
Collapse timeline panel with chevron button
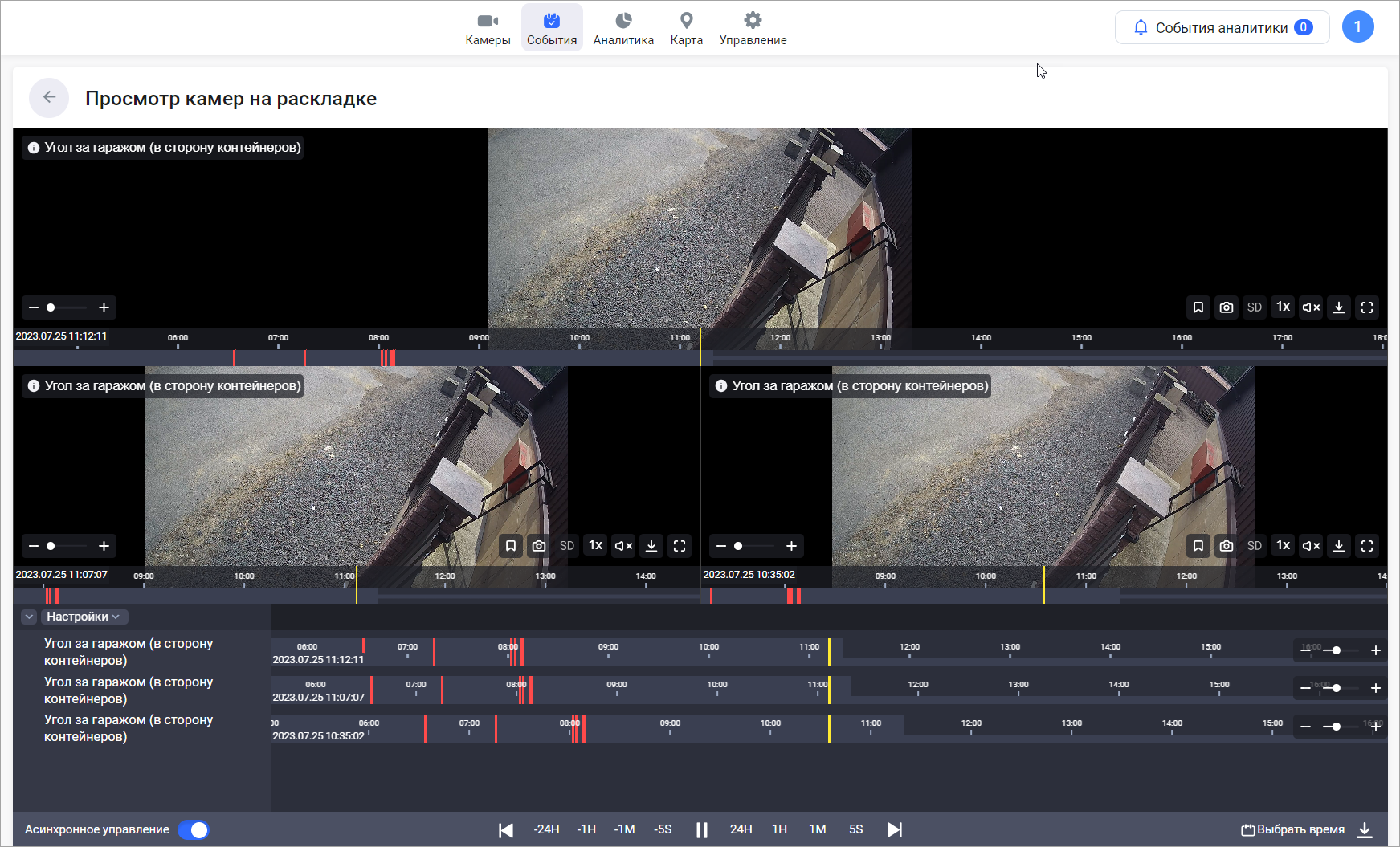tap(30, 617)
